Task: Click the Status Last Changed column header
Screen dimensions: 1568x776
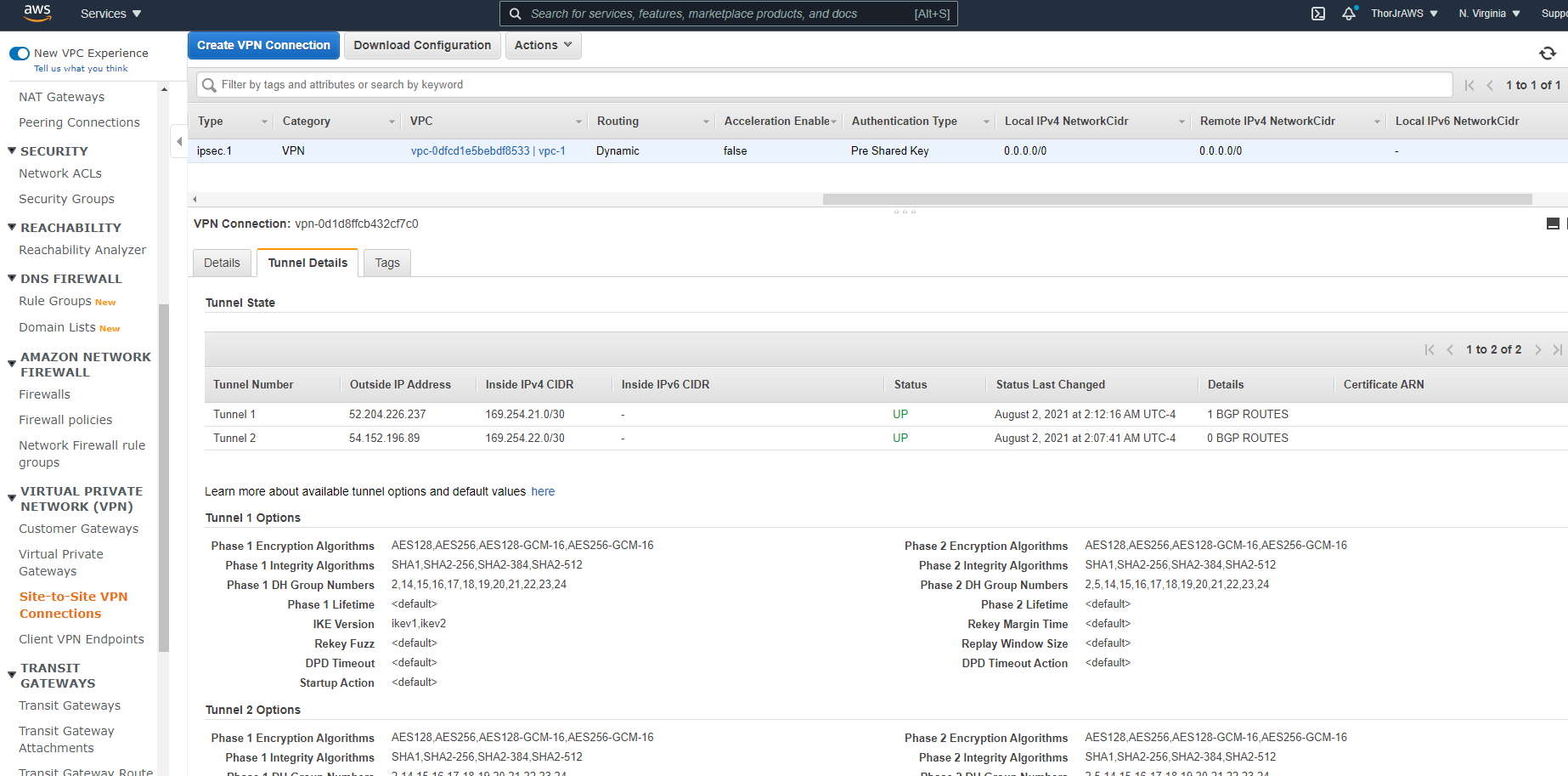Action: (x=1050, y=384)
